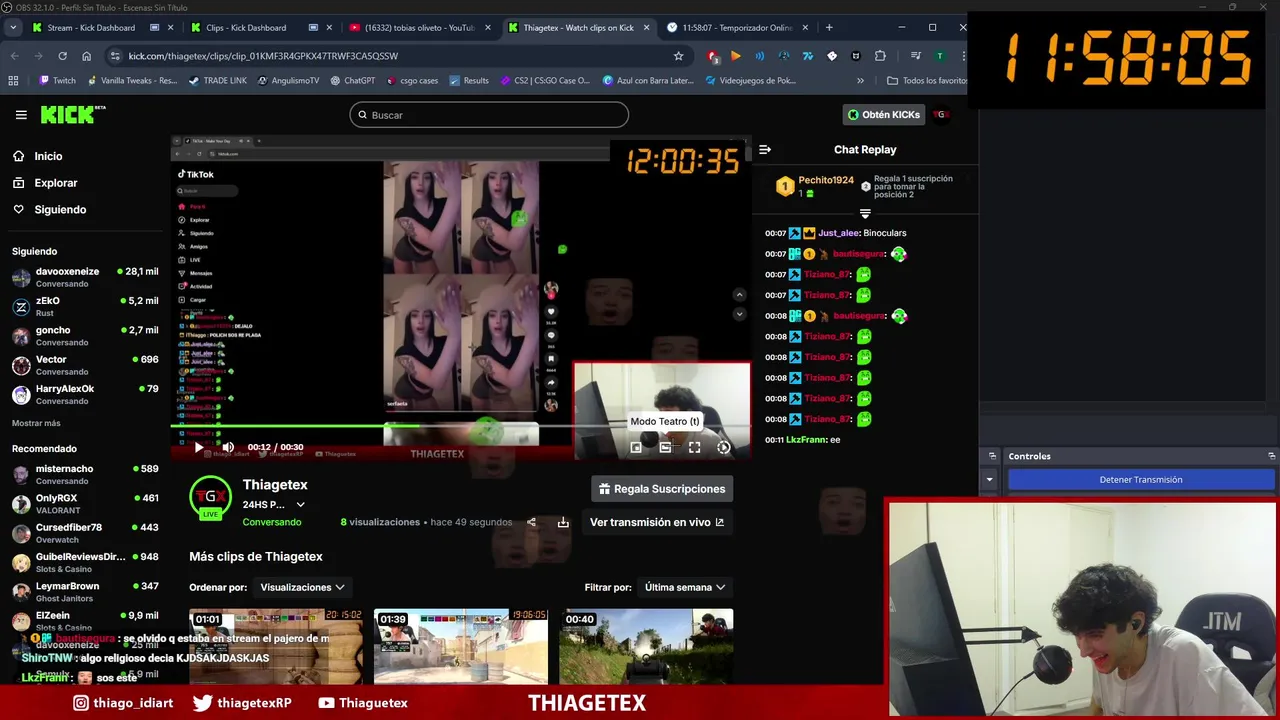The width and height of the screenshot is (1280, 720).
Task: Open the user profile avatar menu
Action: click(940, 115)
